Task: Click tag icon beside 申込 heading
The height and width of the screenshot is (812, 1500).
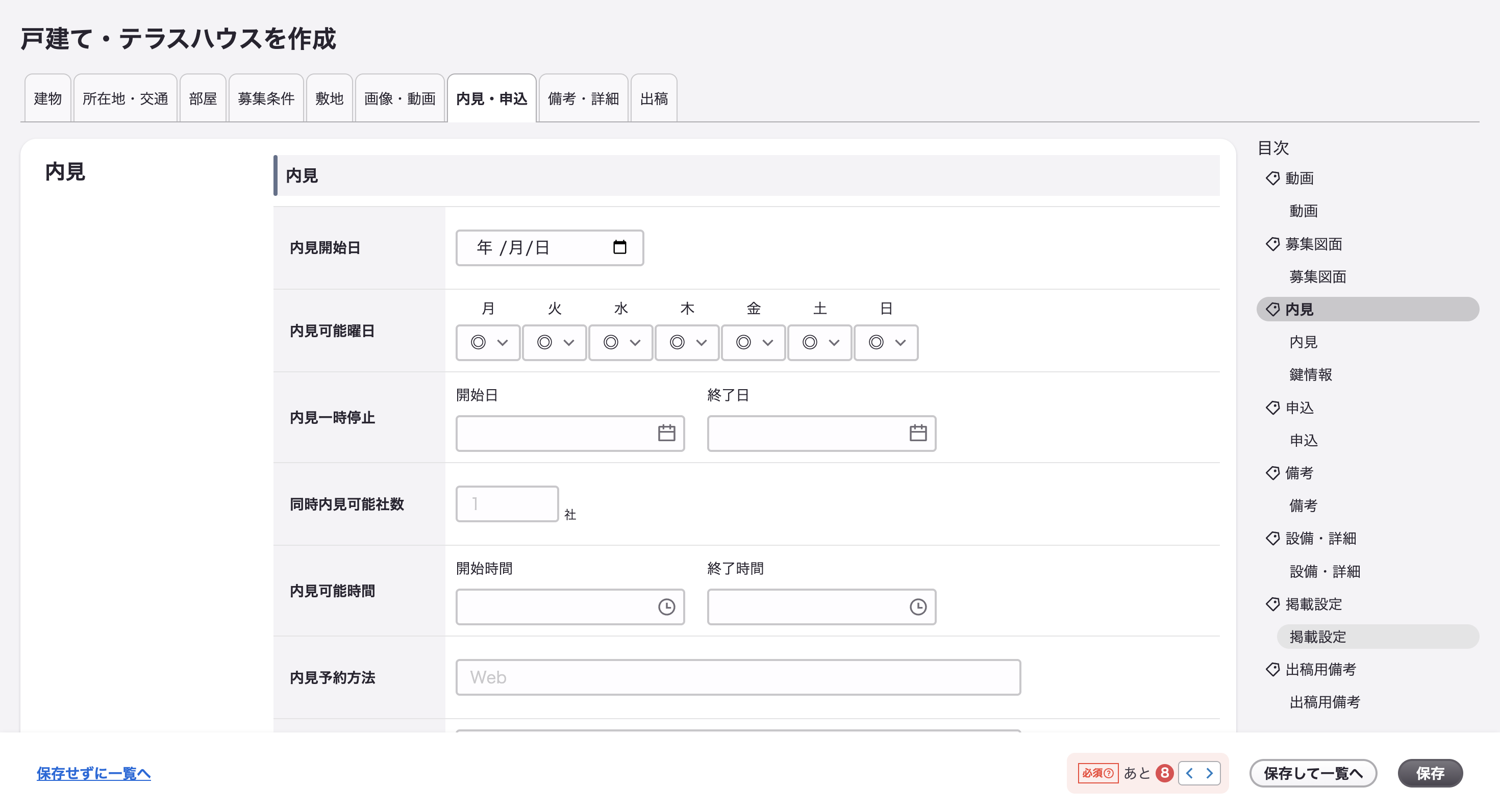Action: (x=1272, y=408)
